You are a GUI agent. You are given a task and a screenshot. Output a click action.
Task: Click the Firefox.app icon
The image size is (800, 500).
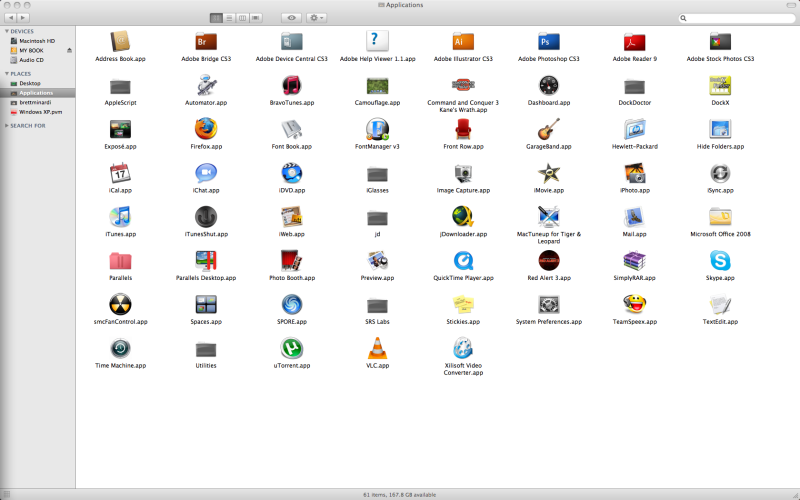point(206,129)
